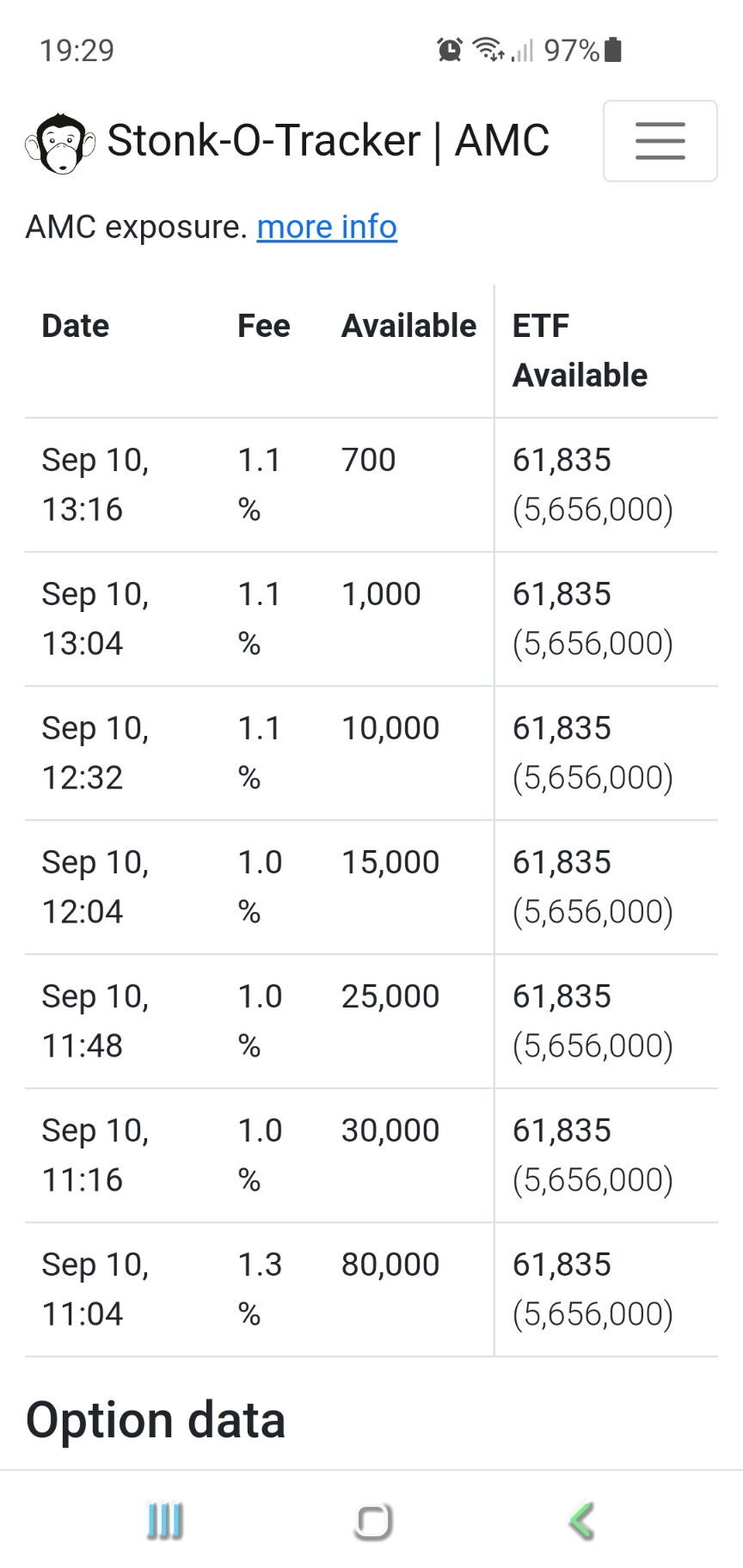Click the Stonk-O-Tracker | AMC title

tap(328, 140)
